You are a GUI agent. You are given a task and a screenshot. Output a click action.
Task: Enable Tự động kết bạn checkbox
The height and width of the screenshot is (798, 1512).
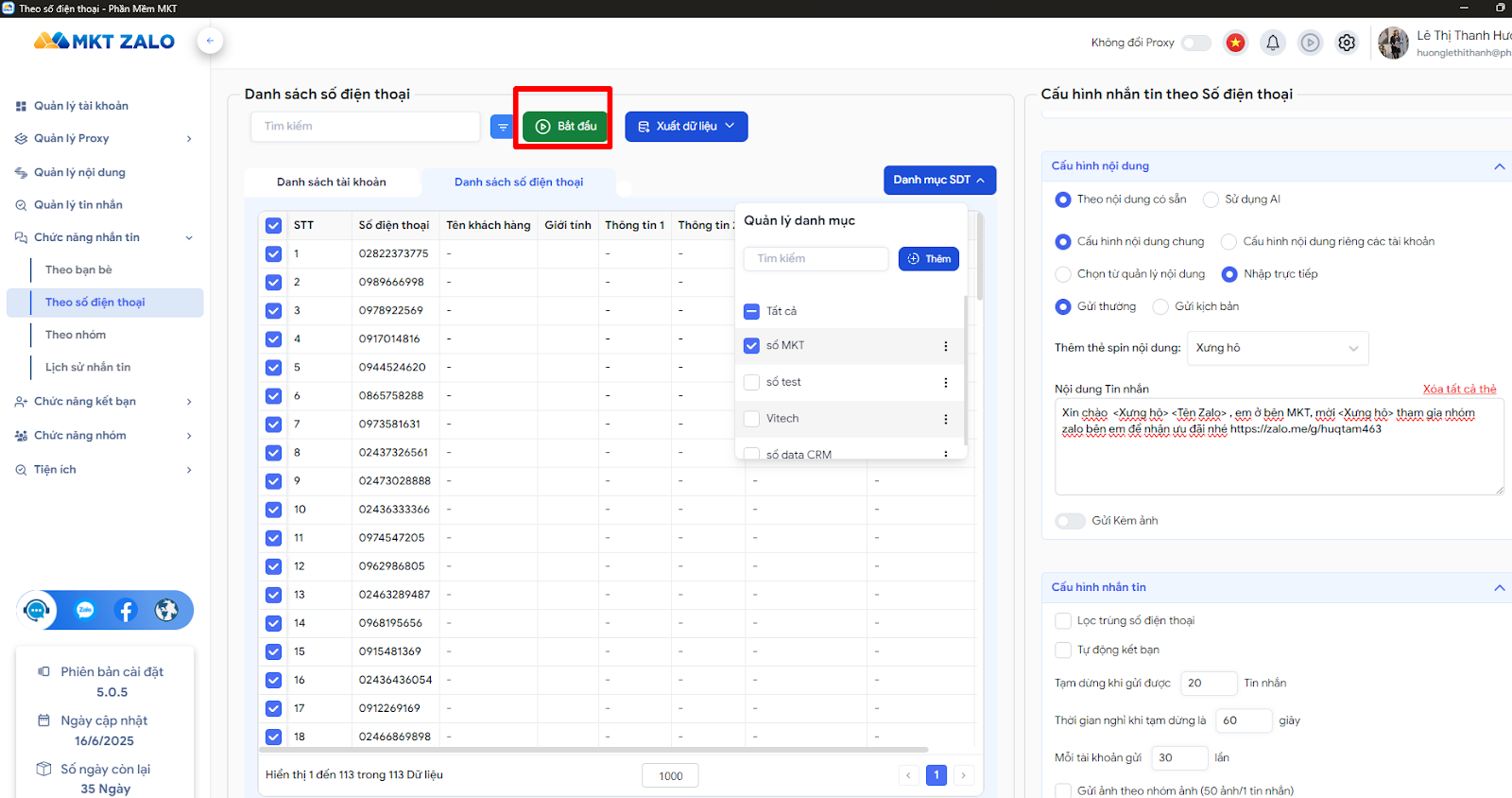1062,651
